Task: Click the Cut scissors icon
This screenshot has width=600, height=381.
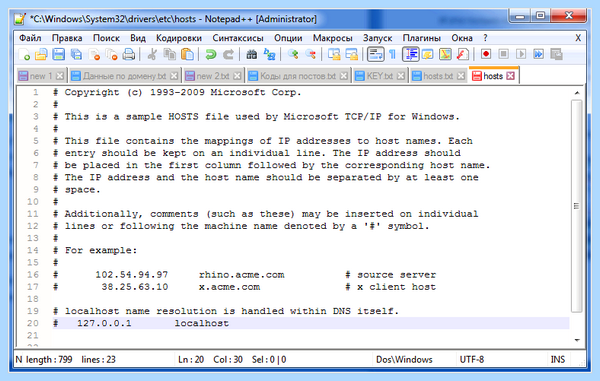Action: [152, 54]
